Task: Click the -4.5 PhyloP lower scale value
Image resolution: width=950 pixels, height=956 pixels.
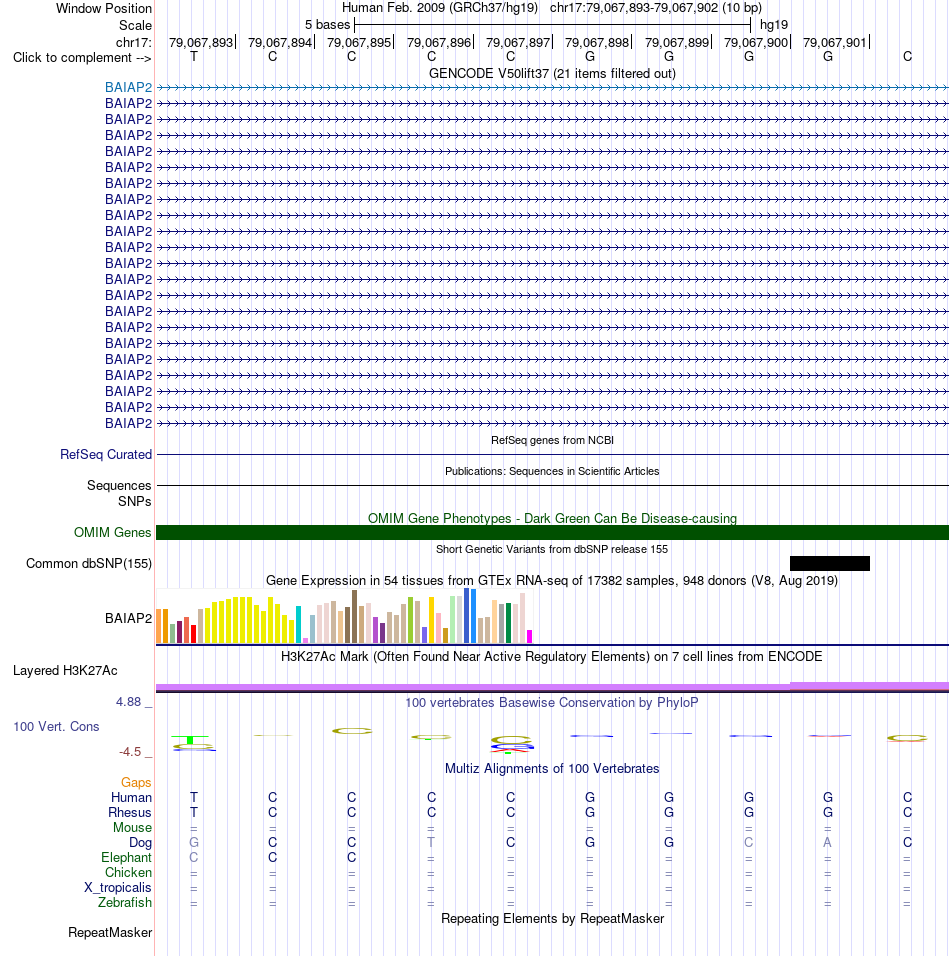Action: click(x=130, y=752)
